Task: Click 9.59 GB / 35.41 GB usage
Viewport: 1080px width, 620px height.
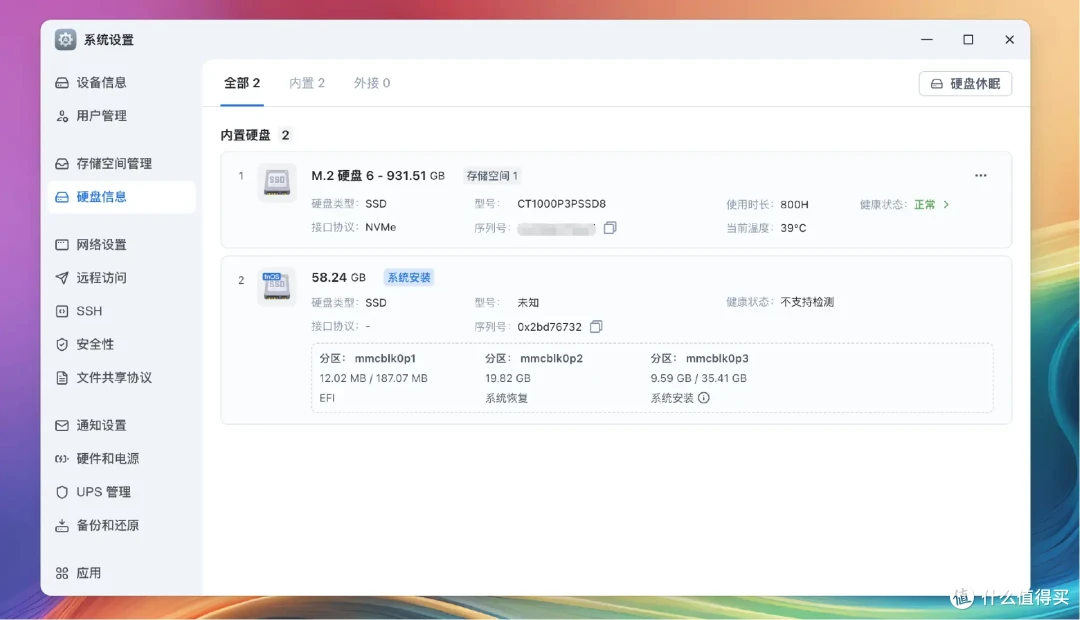Action: tap(698, 378)
